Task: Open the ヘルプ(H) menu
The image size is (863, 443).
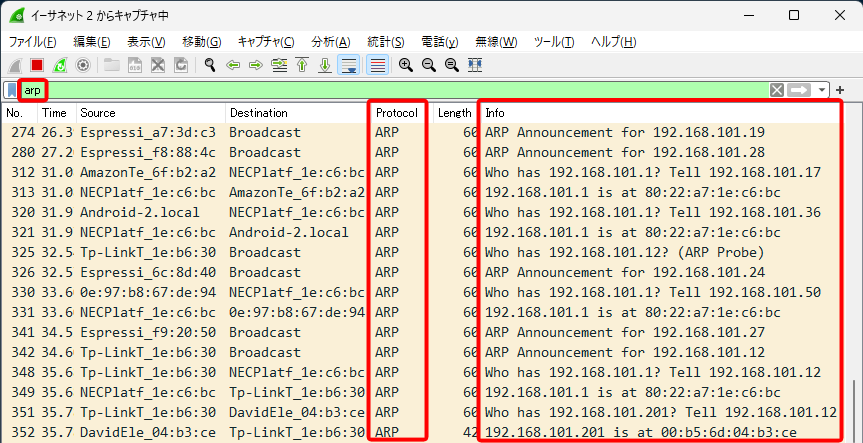Action: point(614,42)
